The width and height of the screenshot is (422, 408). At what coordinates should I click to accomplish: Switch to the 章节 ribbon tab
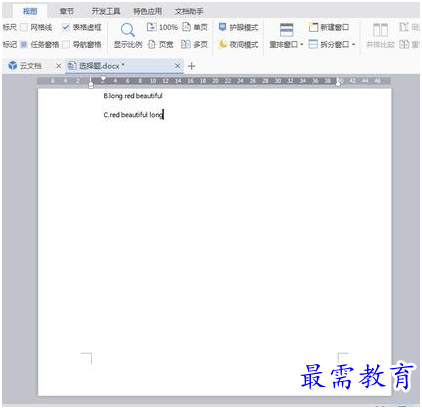tap(66, 11)
